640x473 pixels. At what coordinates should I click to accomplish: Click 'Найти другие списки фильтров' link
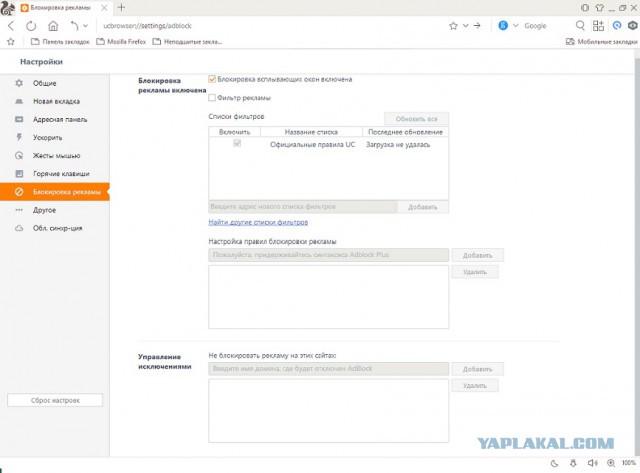click(258, 222)
